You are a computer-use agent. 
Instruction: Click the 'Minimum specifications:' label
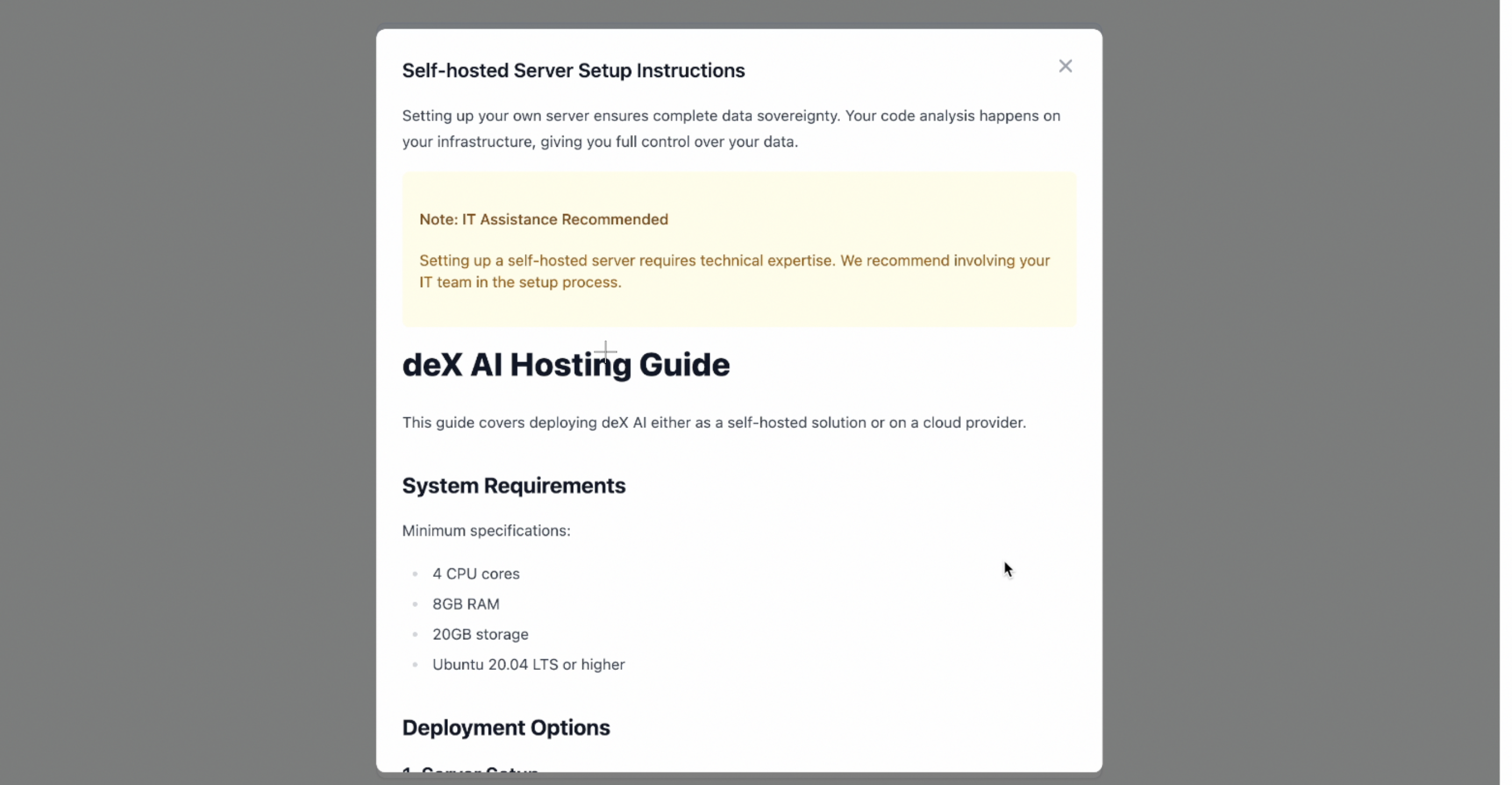pyautogui.click(x=486, y=531)
